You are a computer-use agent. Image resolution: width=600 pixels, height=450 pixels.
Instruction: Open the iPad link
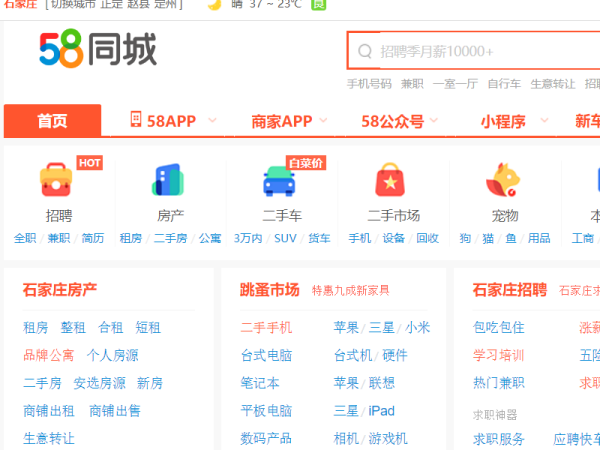(382, 411)
